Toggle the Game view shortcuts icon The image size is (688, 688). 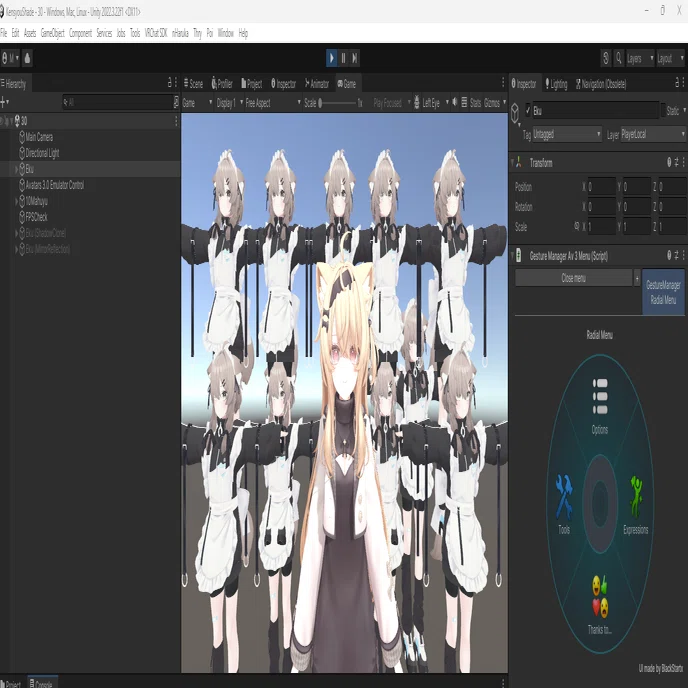[x=464, y=103]
